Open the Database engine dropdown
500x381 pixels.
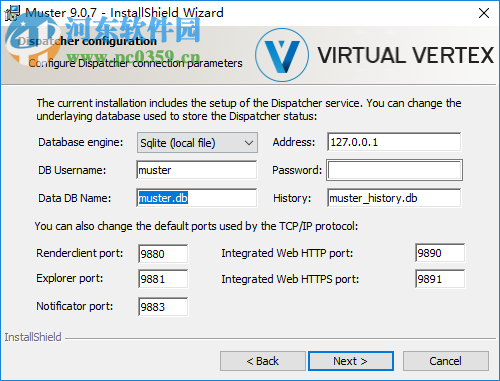click(x=197, y=143)
